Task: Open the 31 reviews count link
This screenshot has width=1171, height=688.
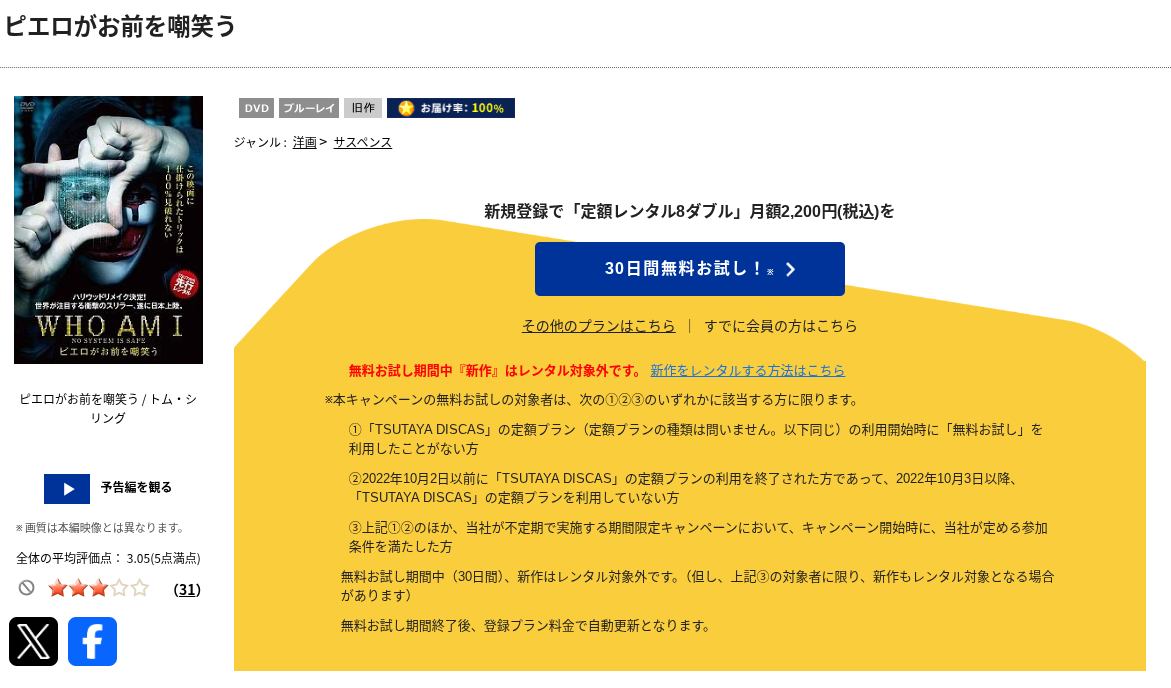Action: [x=187, y=589]
